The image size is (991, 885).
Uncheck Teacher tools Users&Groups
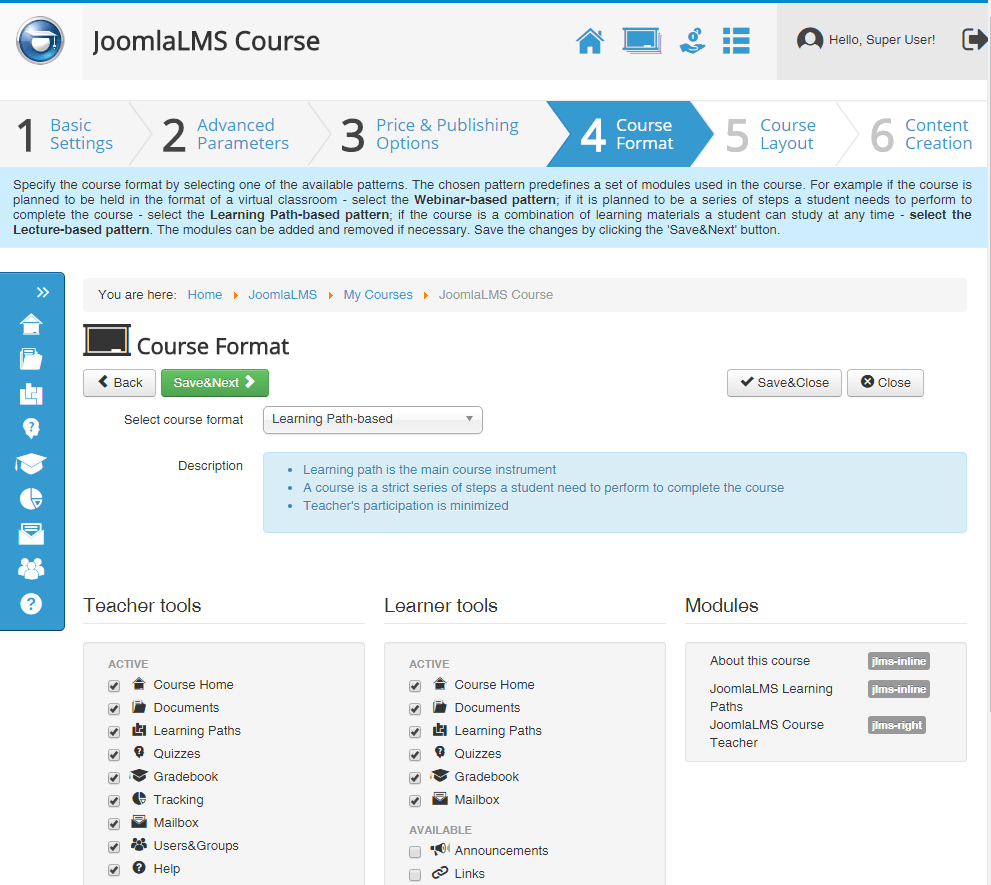click(114, 846)
